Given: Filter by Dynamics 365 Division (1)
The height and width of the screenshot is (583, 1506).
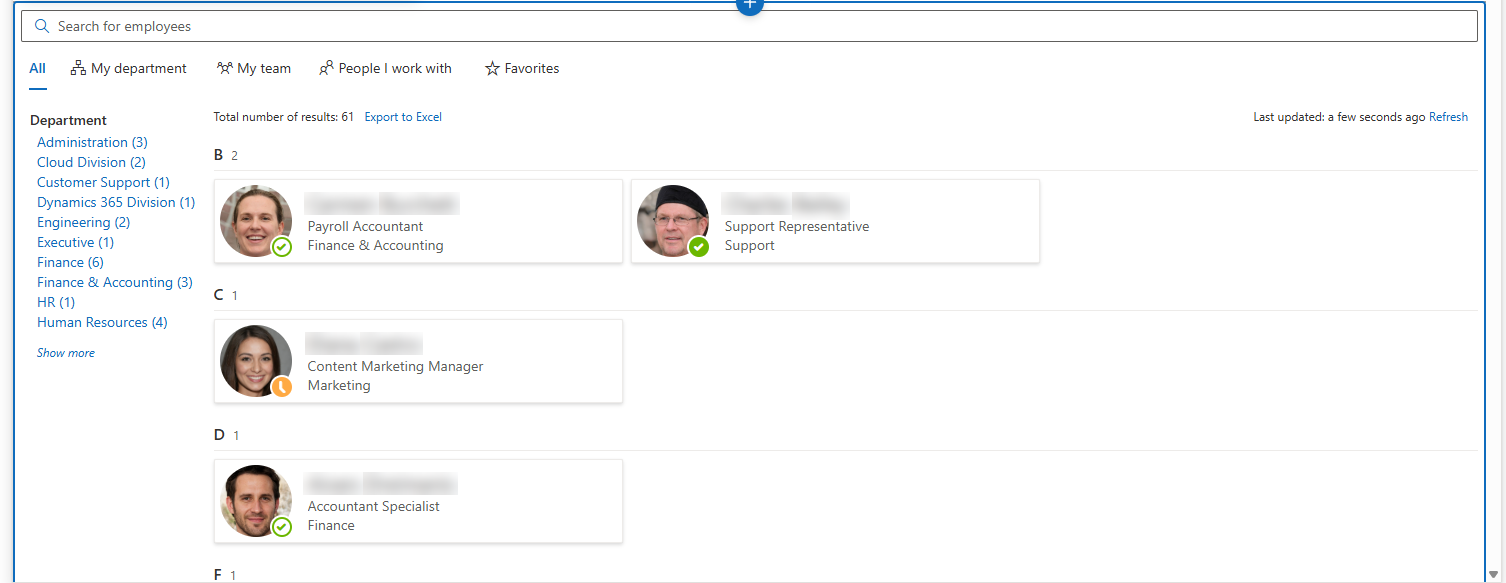Looking at the screenshot, I should [116, 202].
